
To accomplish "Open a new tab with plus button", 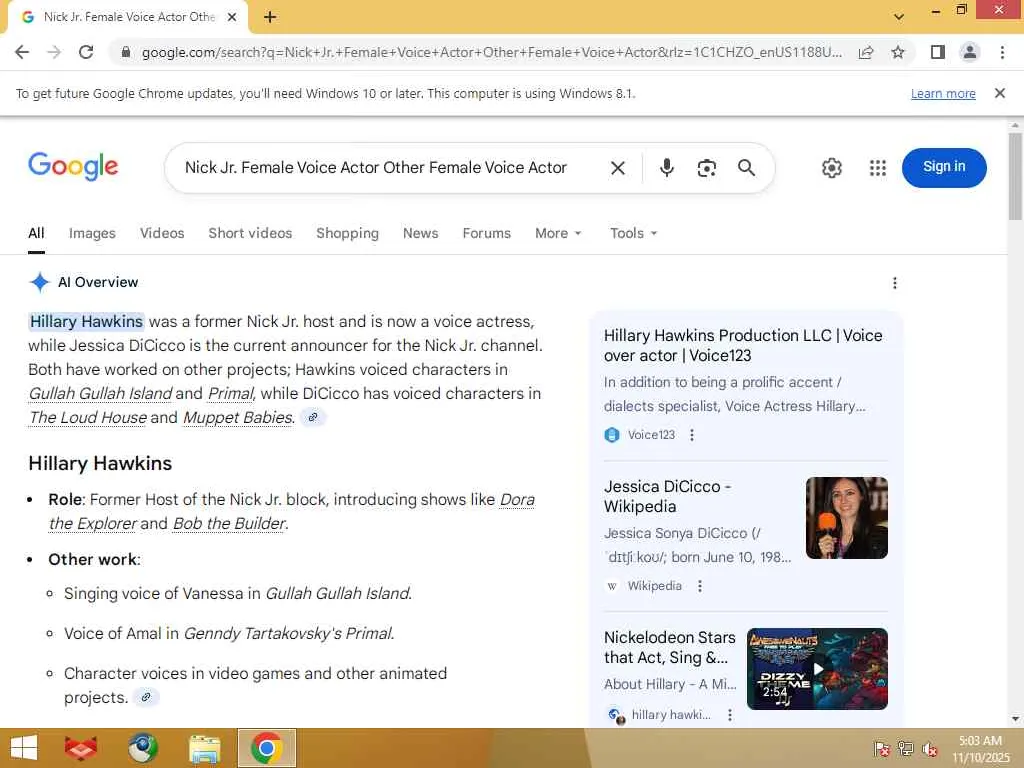I will pos(270,17).
